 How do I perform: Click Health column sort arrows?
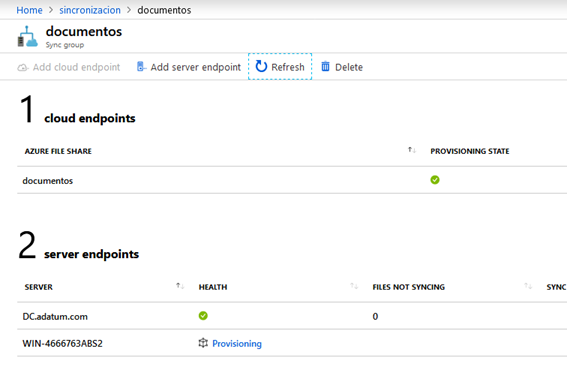coord(354,286)
